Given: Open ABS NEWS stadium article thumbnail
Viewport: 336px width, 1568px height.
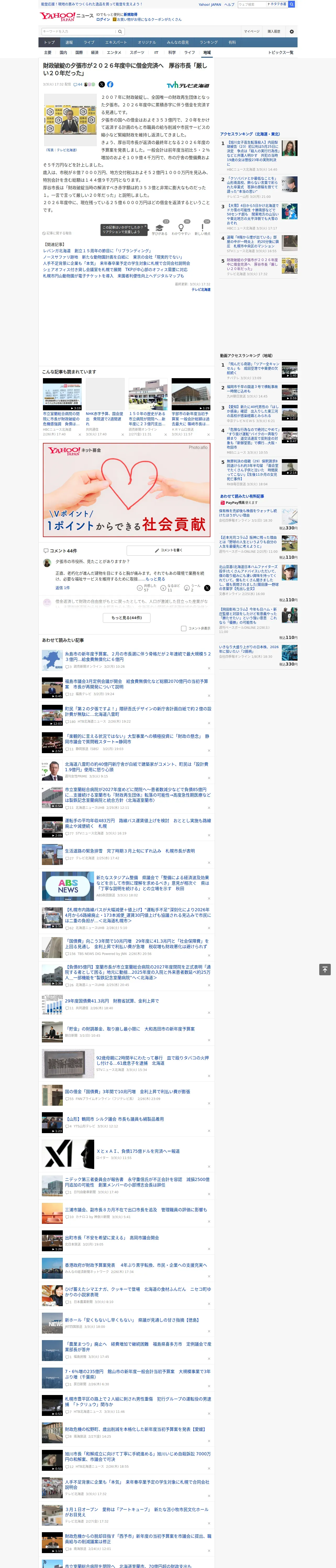Looking at the screenshot, I should coord(68,886).
